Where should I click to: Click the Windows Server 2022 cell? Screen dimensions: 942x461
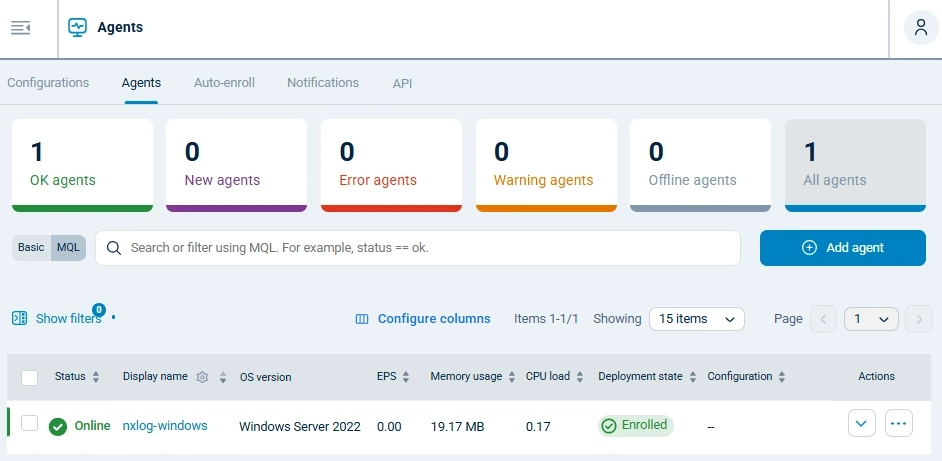click(x=300, y=427)
